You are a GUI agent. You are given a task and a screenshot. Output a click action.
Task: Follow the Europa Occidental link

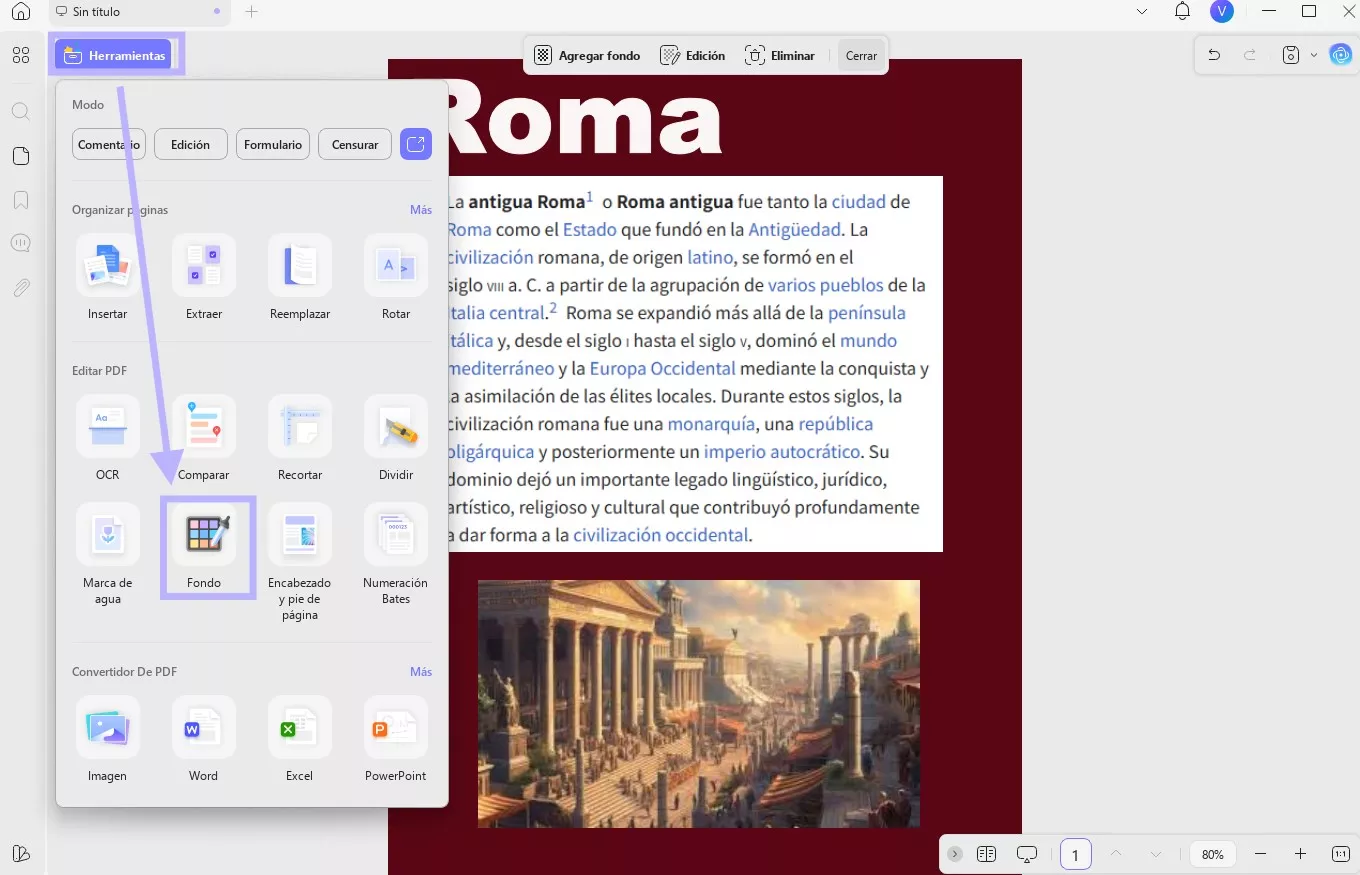coord(662,368)
